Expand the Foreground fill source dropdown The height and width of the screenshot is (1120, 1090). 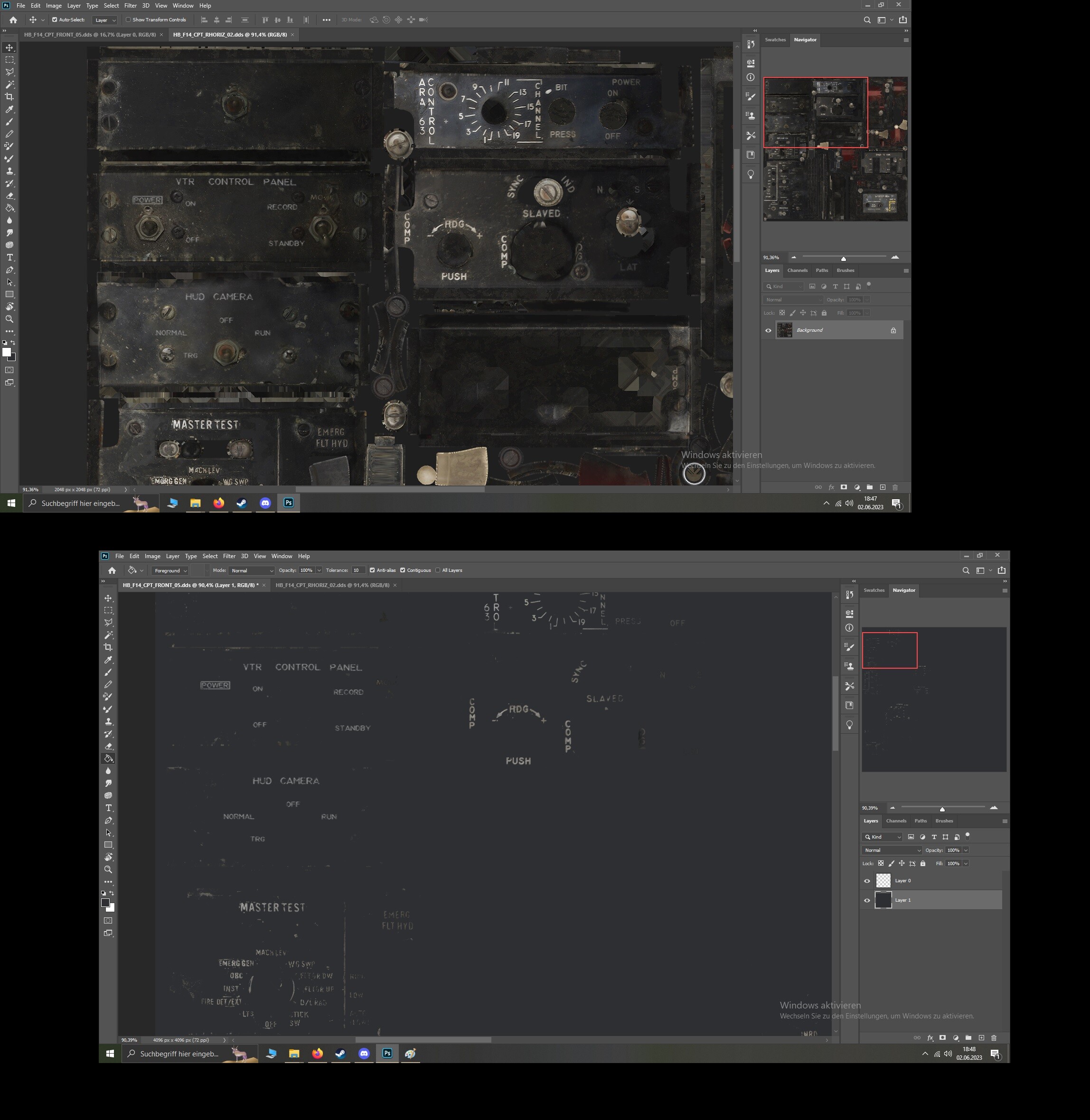click(x=170, y=570)
